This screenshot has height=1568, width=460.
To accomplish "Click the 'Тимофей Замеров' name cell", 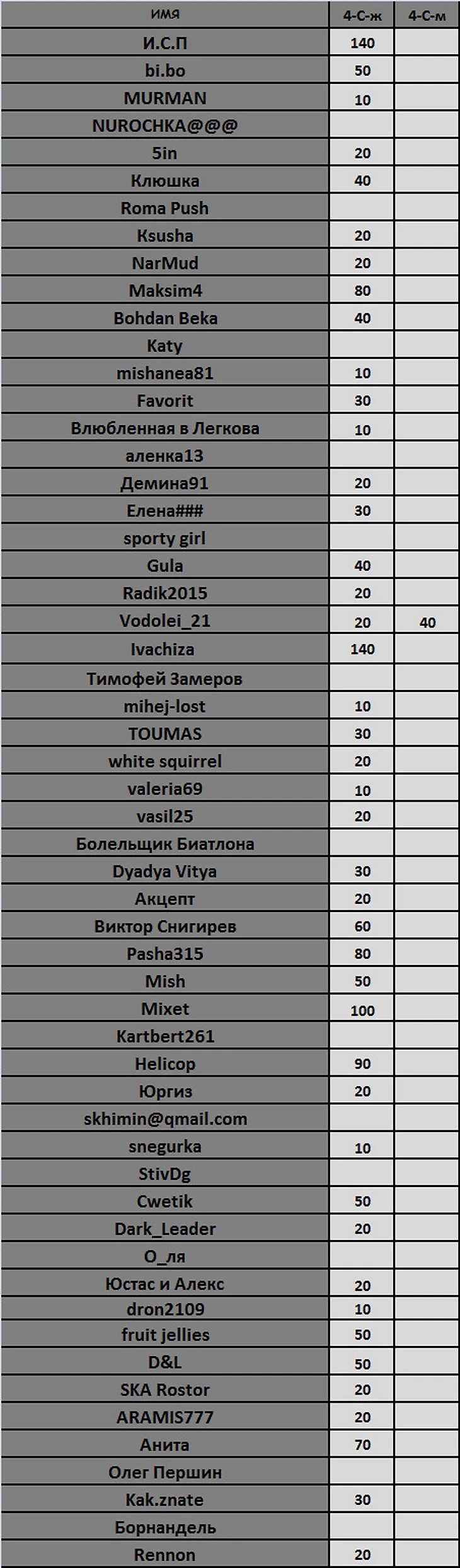I will pyautogui.click(x=164, y=679).
